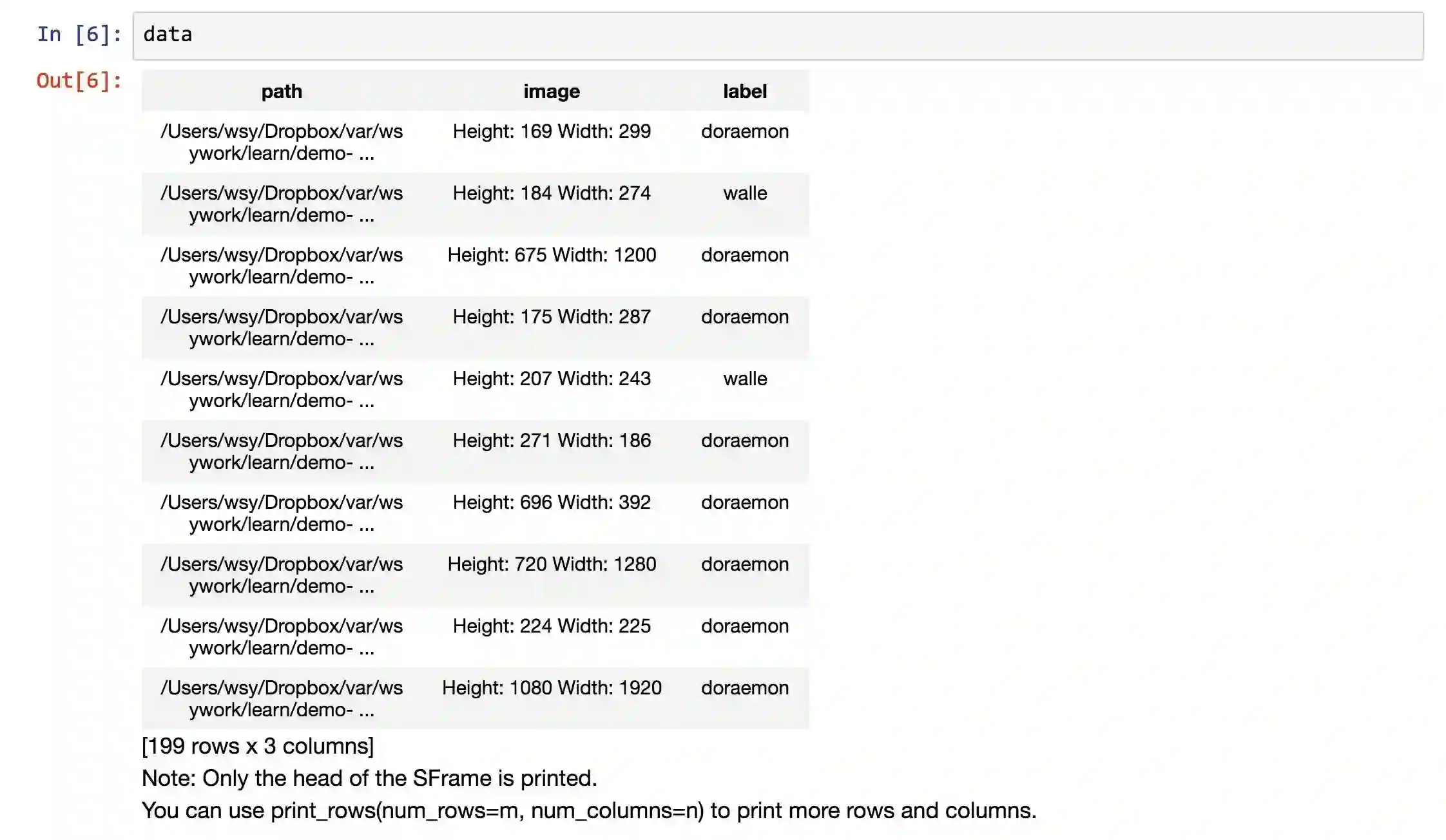Click the print_rows usage hint text
The image size is (1446, 840).
click(x=588, y=810)
